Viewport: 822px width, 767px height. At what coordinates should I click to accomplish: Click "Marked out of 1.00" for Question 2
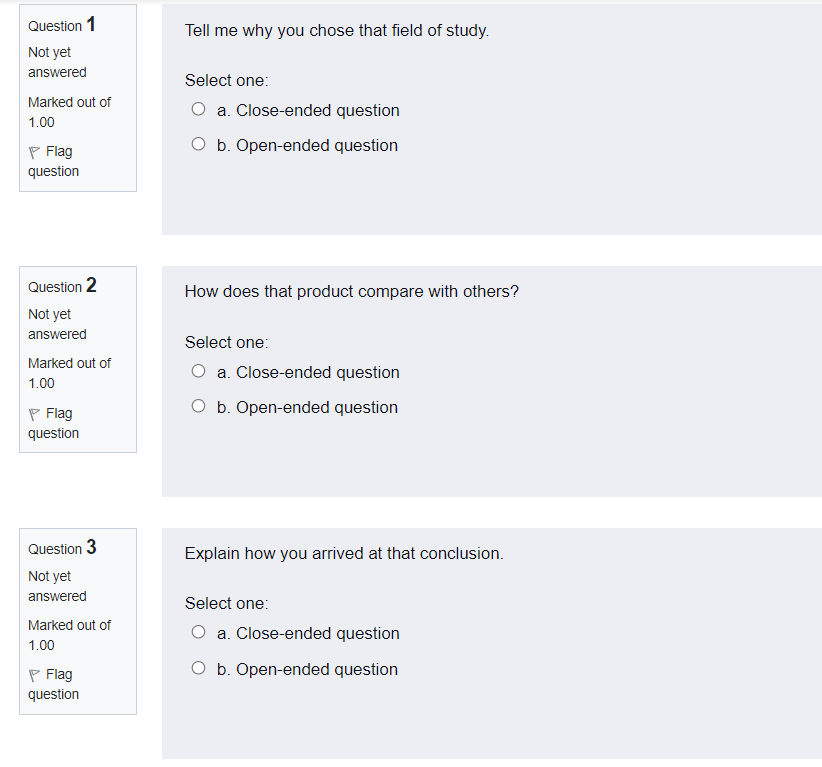[69, 373]
